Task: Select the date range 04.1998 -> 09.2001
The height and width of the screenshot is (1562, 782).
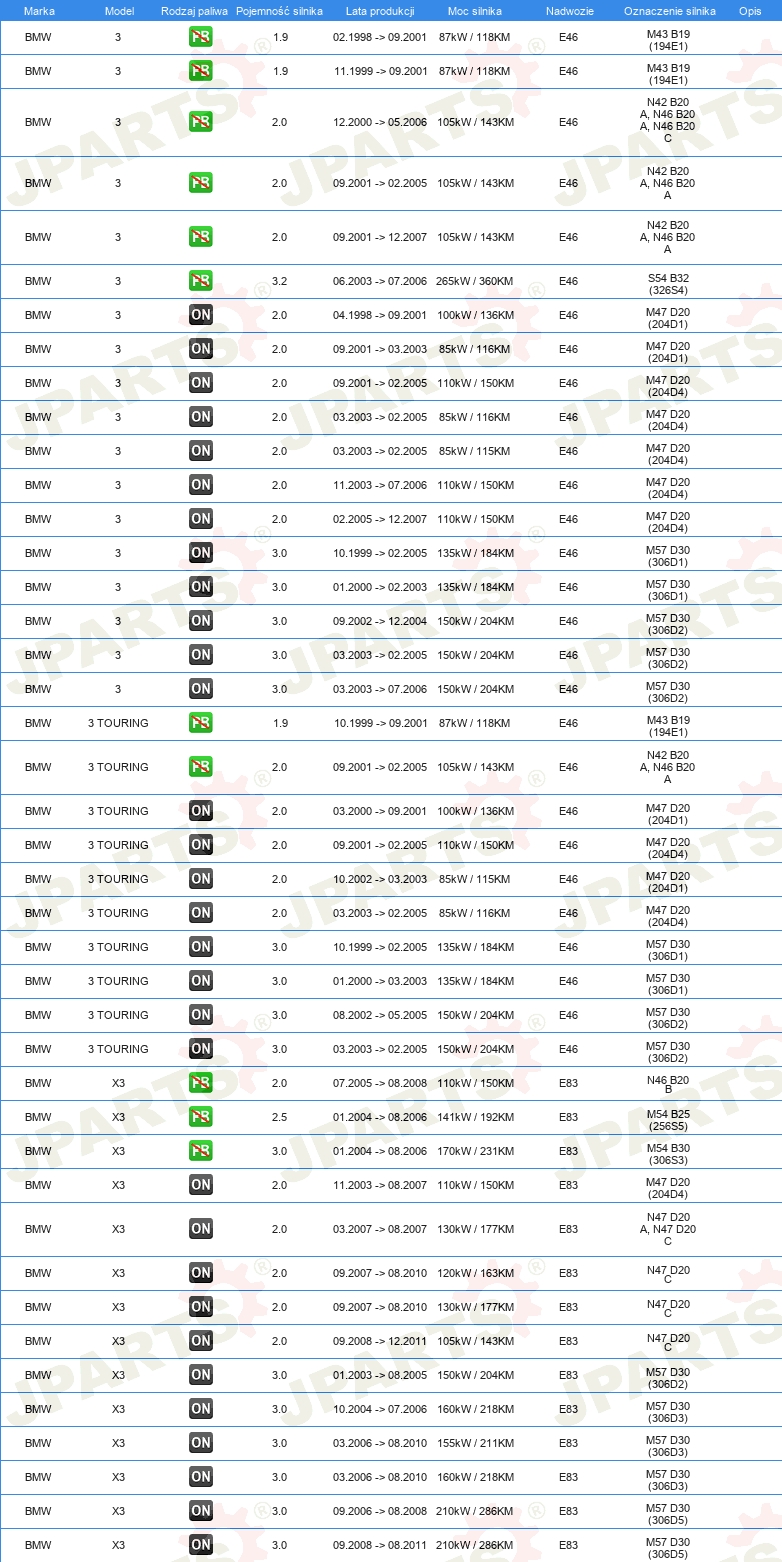Action: click(380, 315)
